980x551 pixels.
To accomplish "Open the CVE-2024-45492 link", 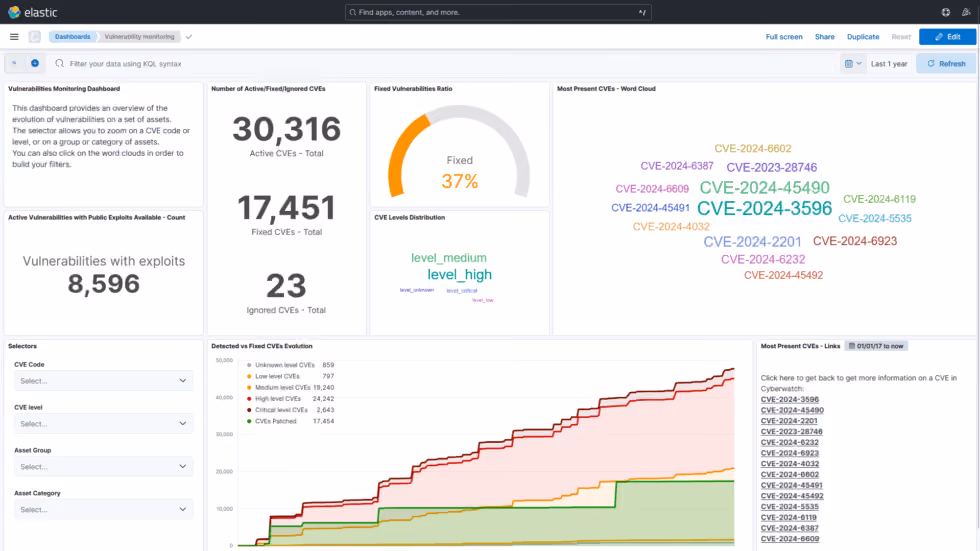I will pos(792,495).
